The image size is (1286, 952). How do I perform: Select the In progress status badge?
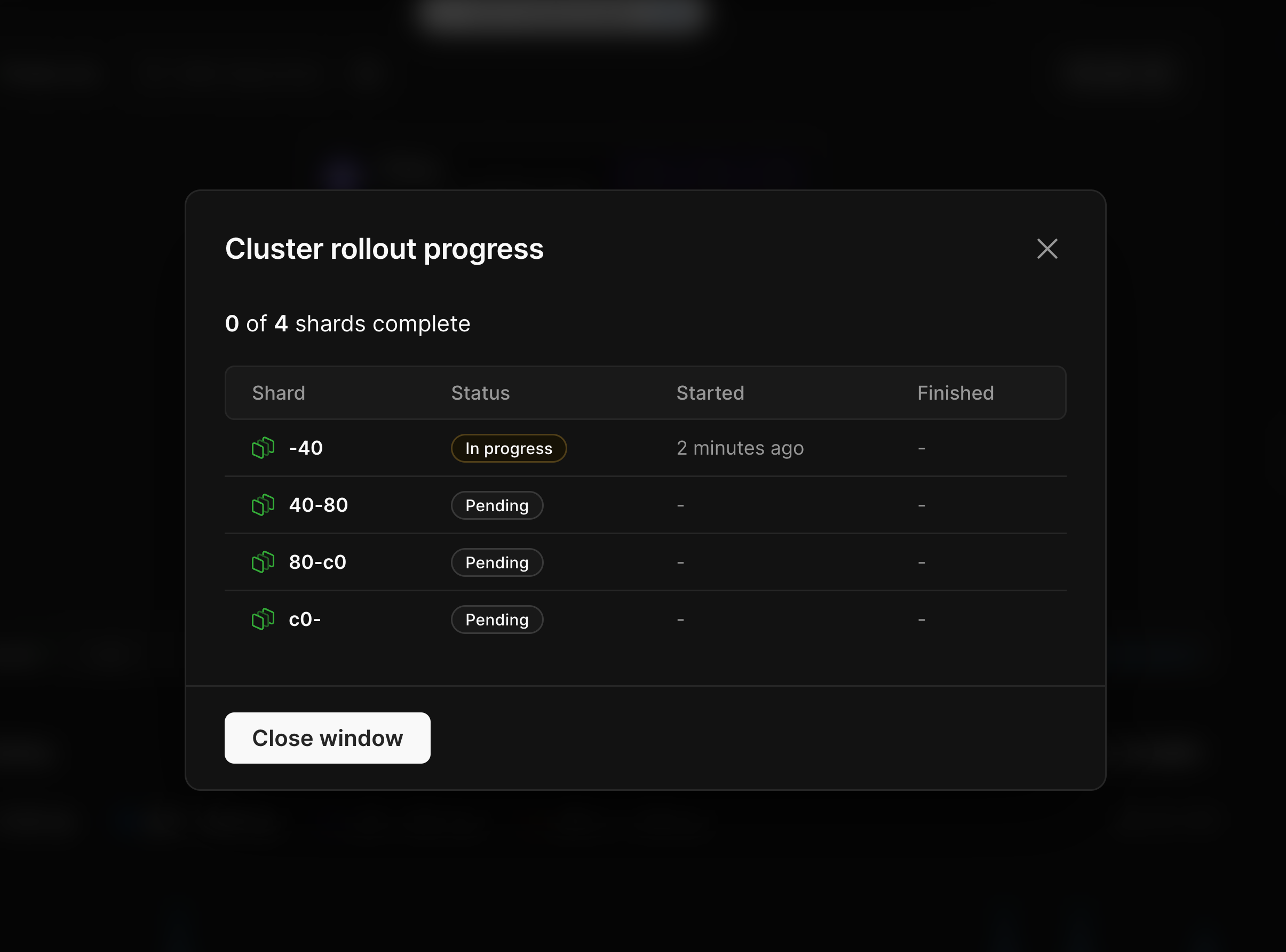pyautogui.click(x=508, y=448)
